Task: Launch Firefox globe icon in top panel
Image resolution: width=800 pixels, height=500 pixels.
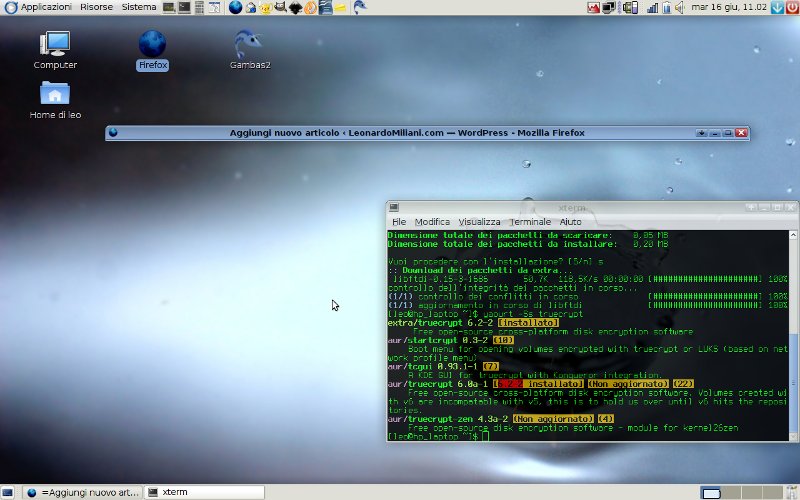Action: click(235, 7)
